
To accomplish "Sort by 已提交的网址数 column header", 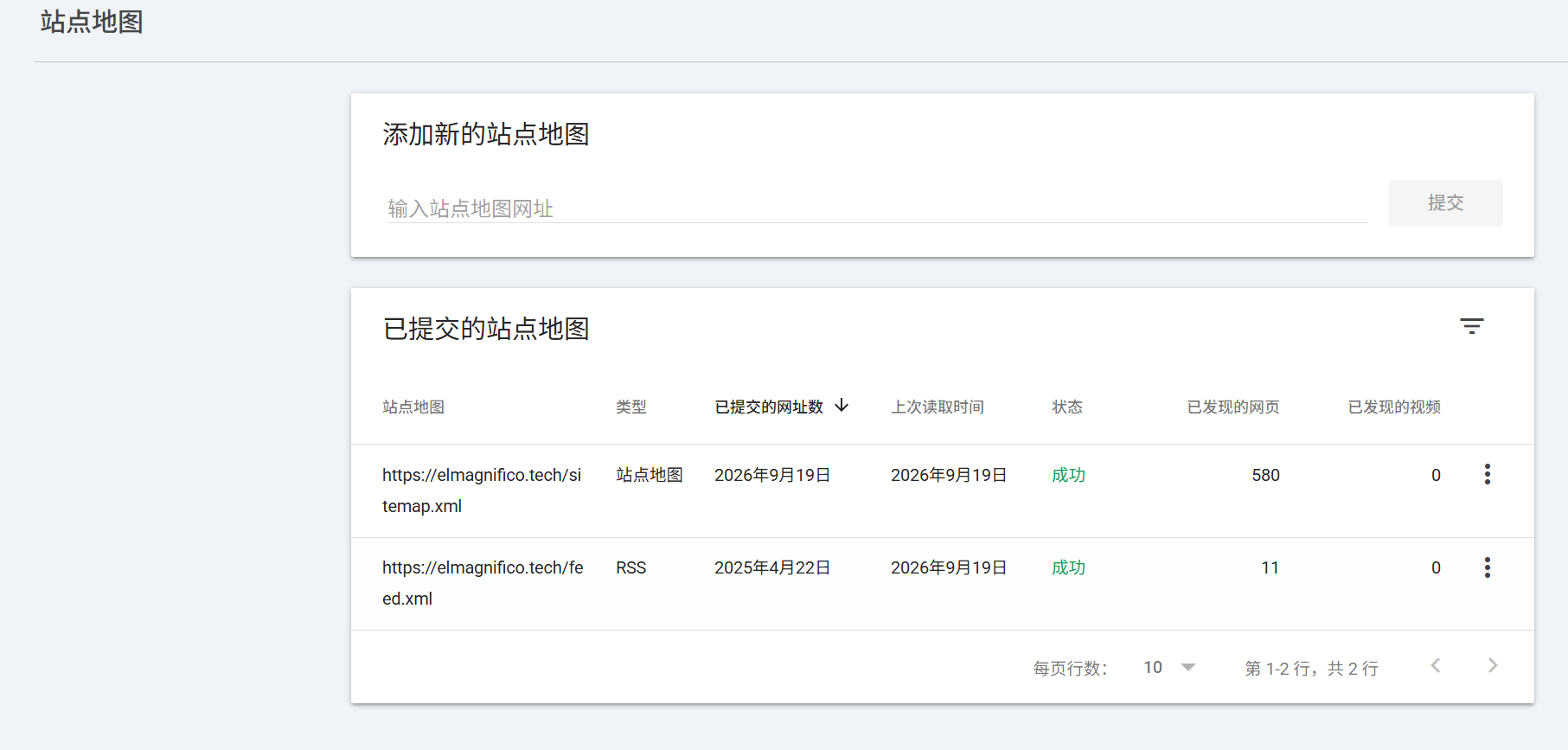I will point(769,407).
